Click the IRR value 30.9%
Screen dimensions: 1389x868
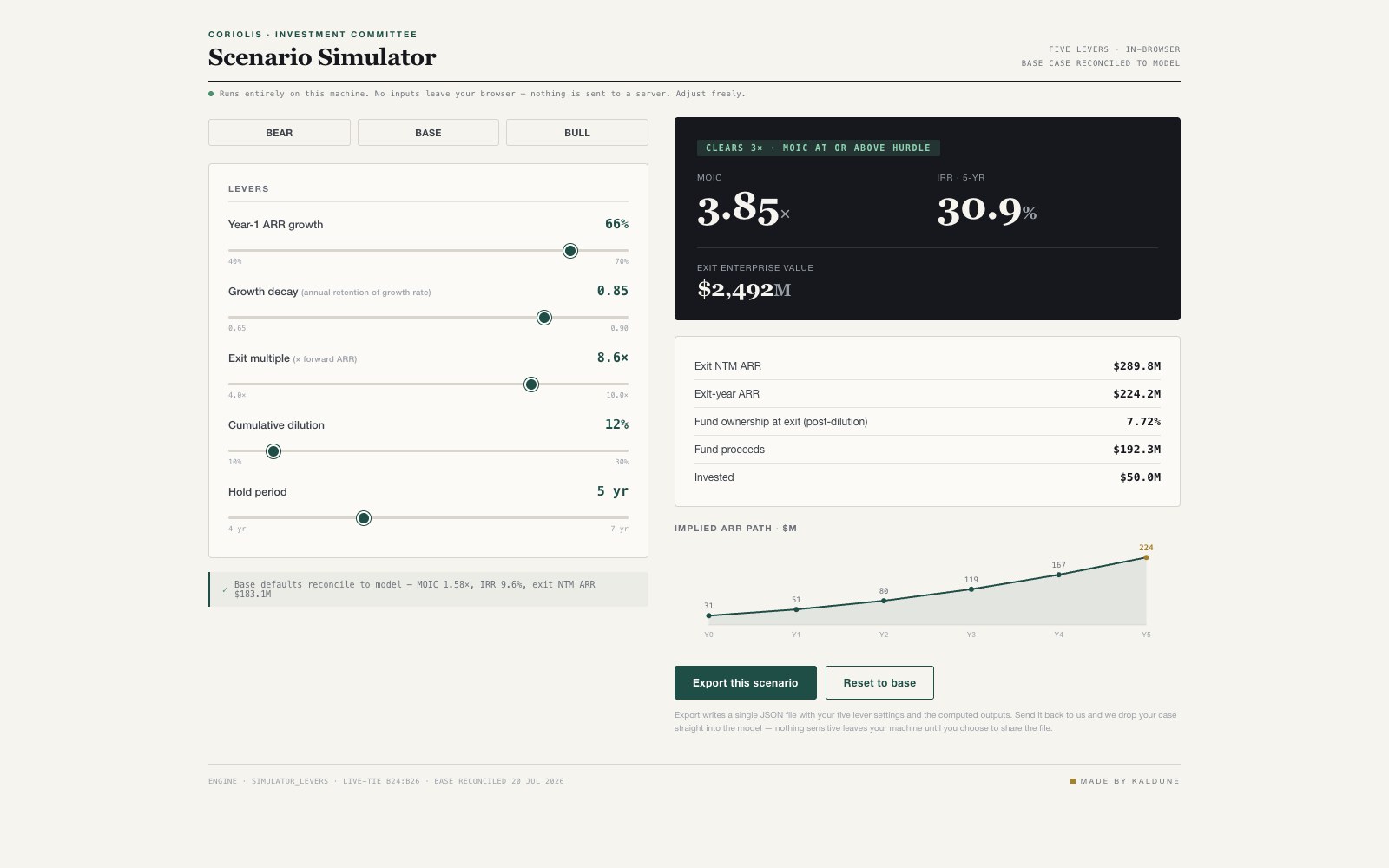point(987,210)
